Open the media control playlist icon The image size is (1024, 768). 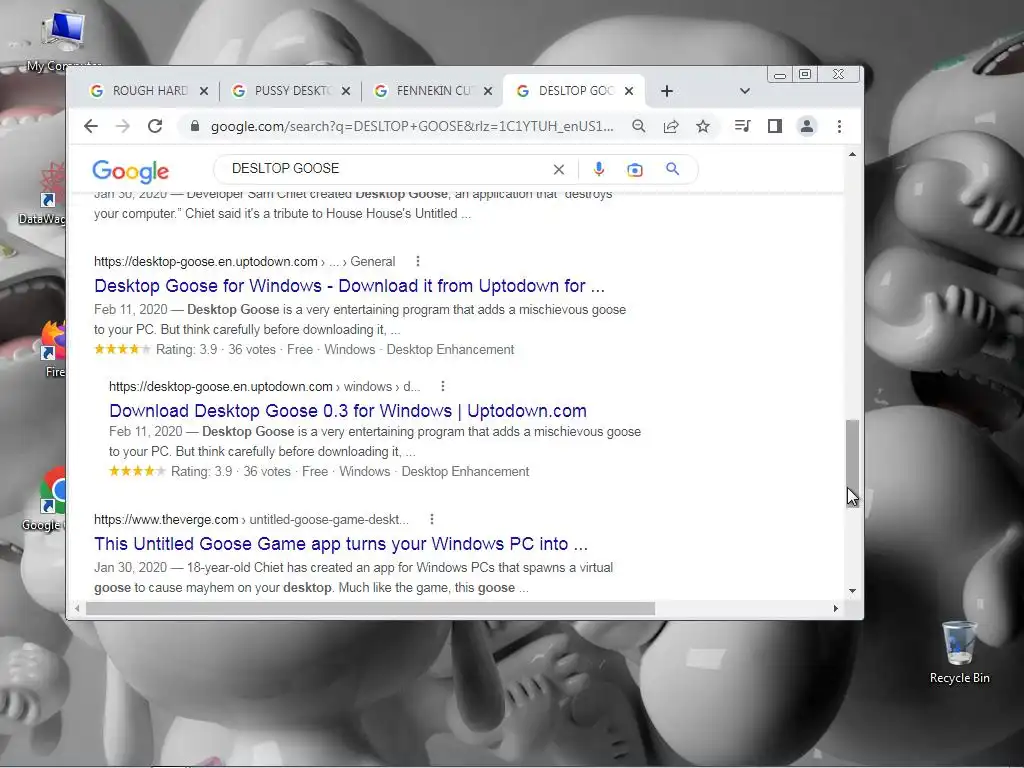point(743,126)
